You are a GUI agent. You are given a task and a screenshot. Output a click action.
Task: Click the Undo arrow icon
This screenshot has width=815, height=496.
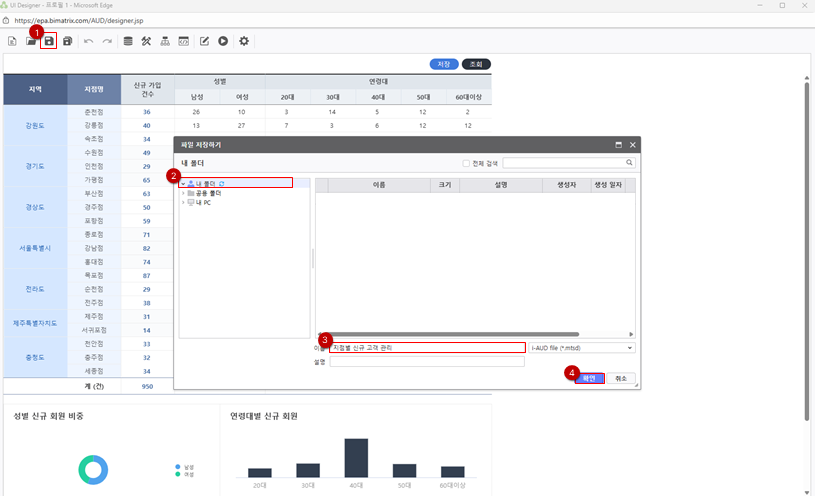click(x=89, y=41)
